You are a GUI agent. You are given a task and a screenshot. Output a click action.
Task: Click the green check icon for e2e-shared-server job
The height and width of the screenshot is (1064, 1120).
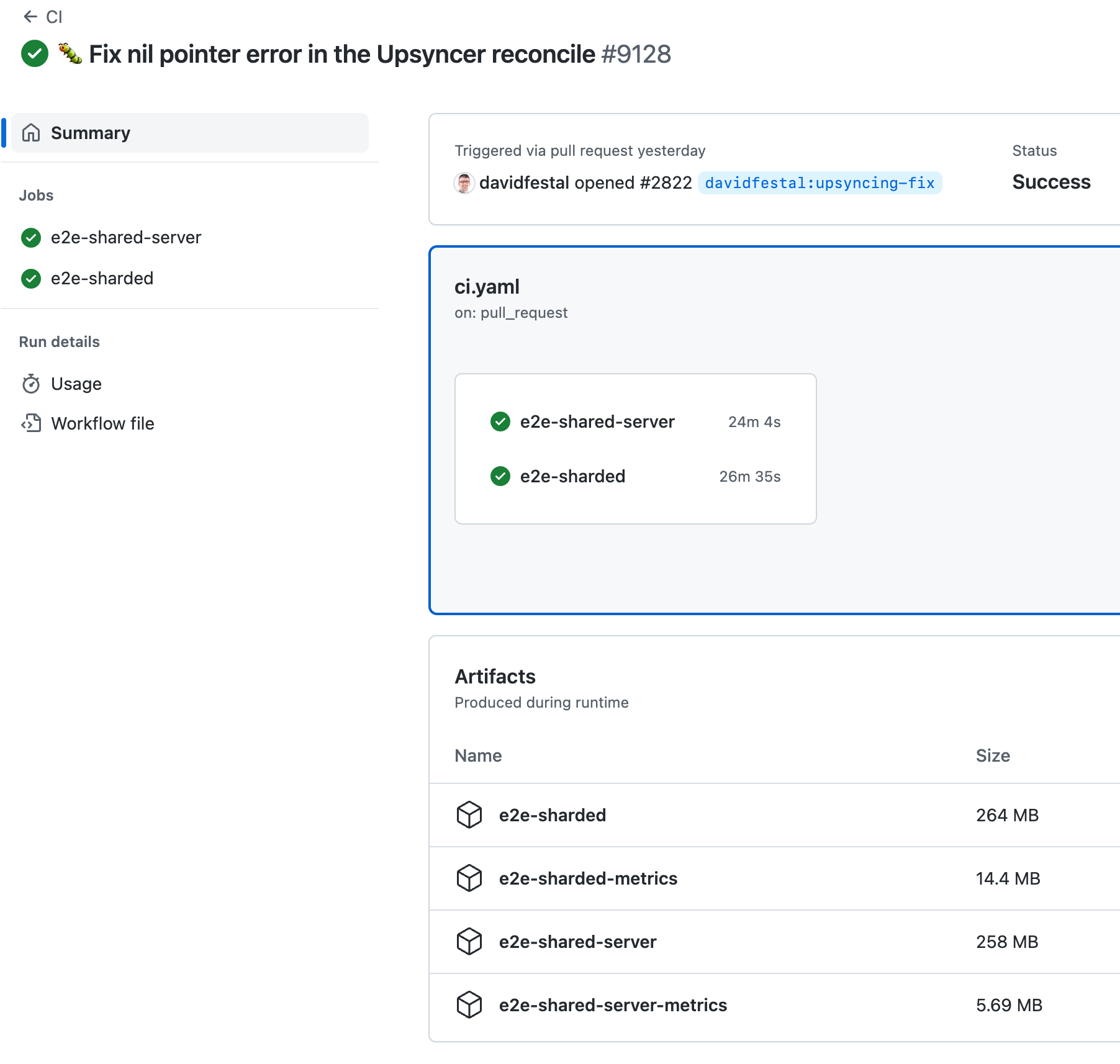(x=30, y=238)
